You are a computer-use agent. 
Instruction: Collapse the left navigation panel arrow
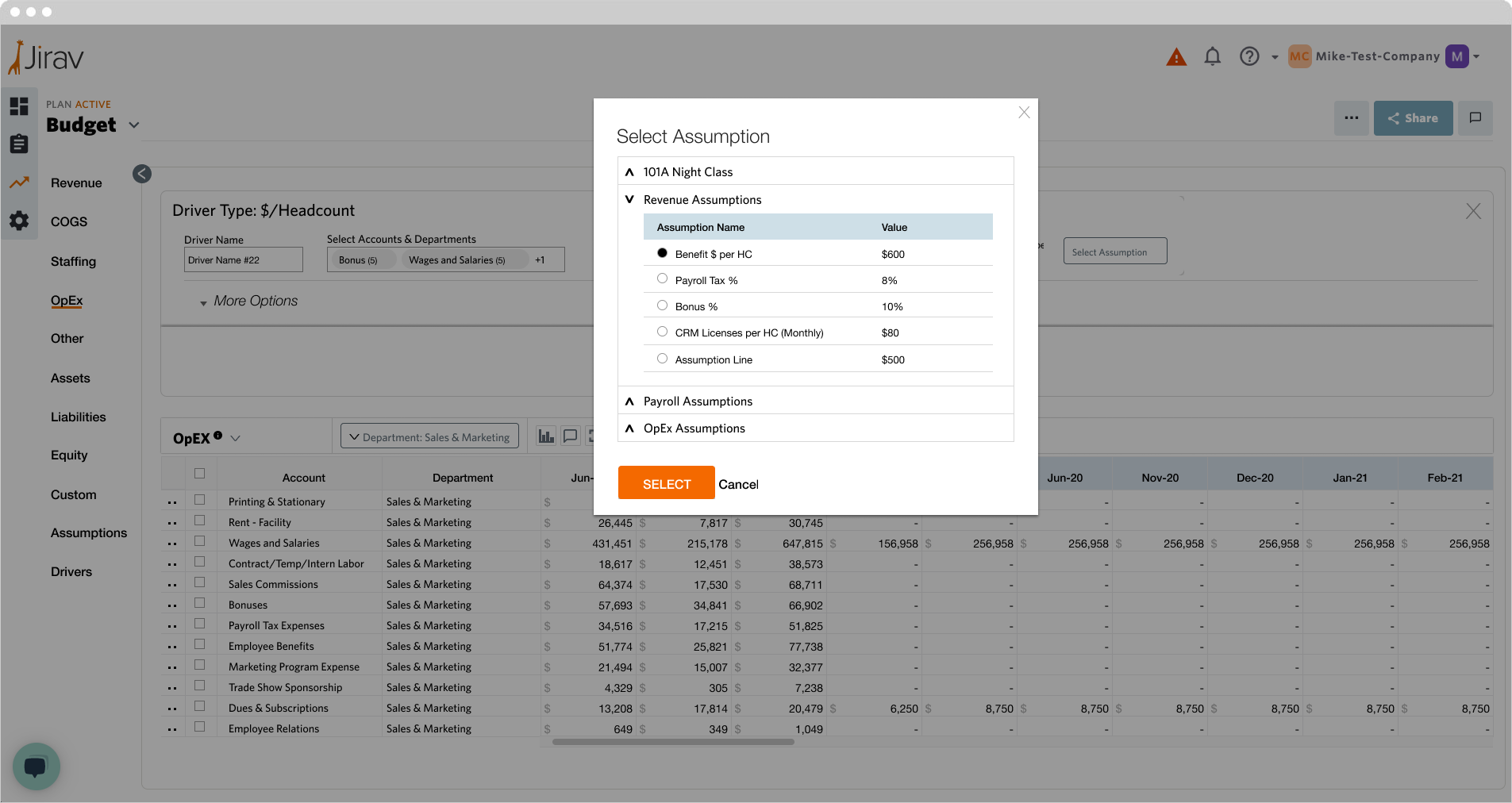coord(142,174)
